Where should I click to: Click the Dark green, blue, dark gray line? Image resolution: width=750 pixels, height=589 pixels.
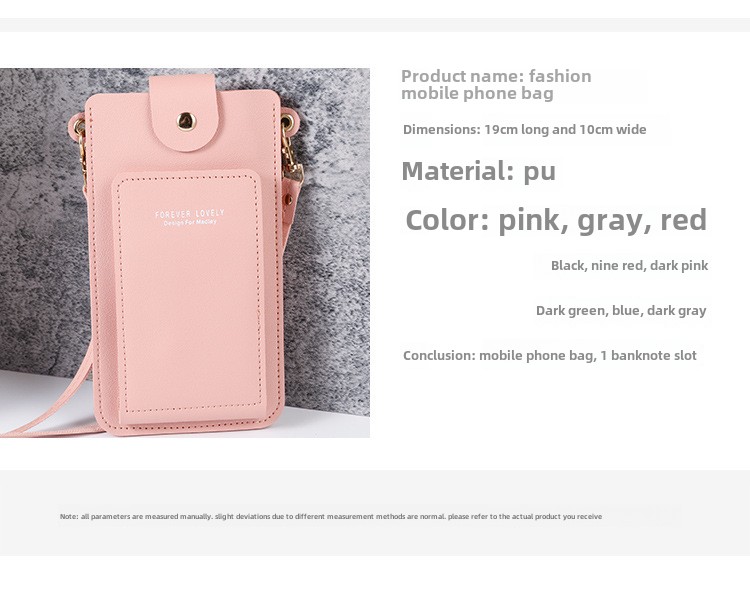coord(621,311)
